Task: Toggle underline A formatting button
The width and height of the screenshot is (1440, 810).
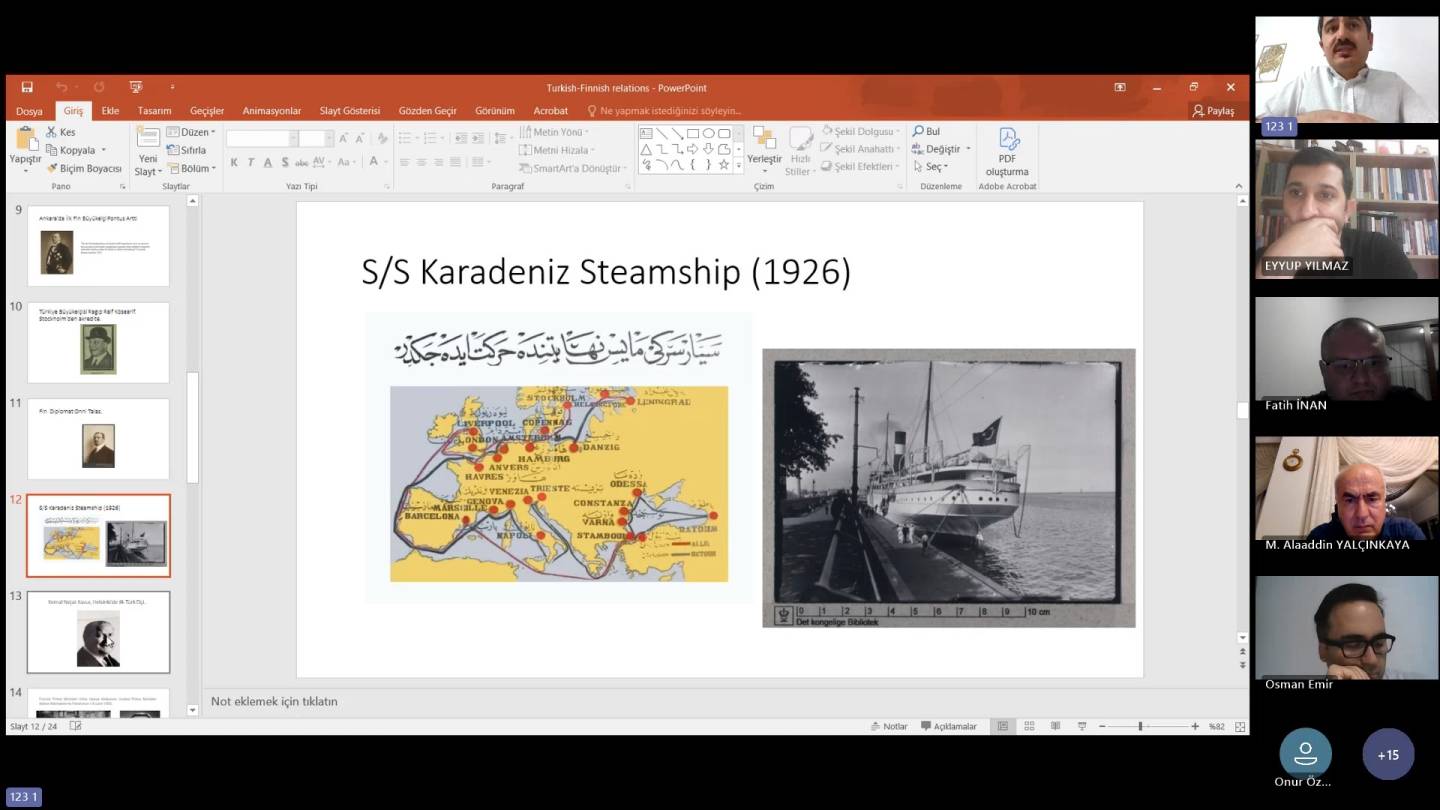Action: (x=268, y=162)
